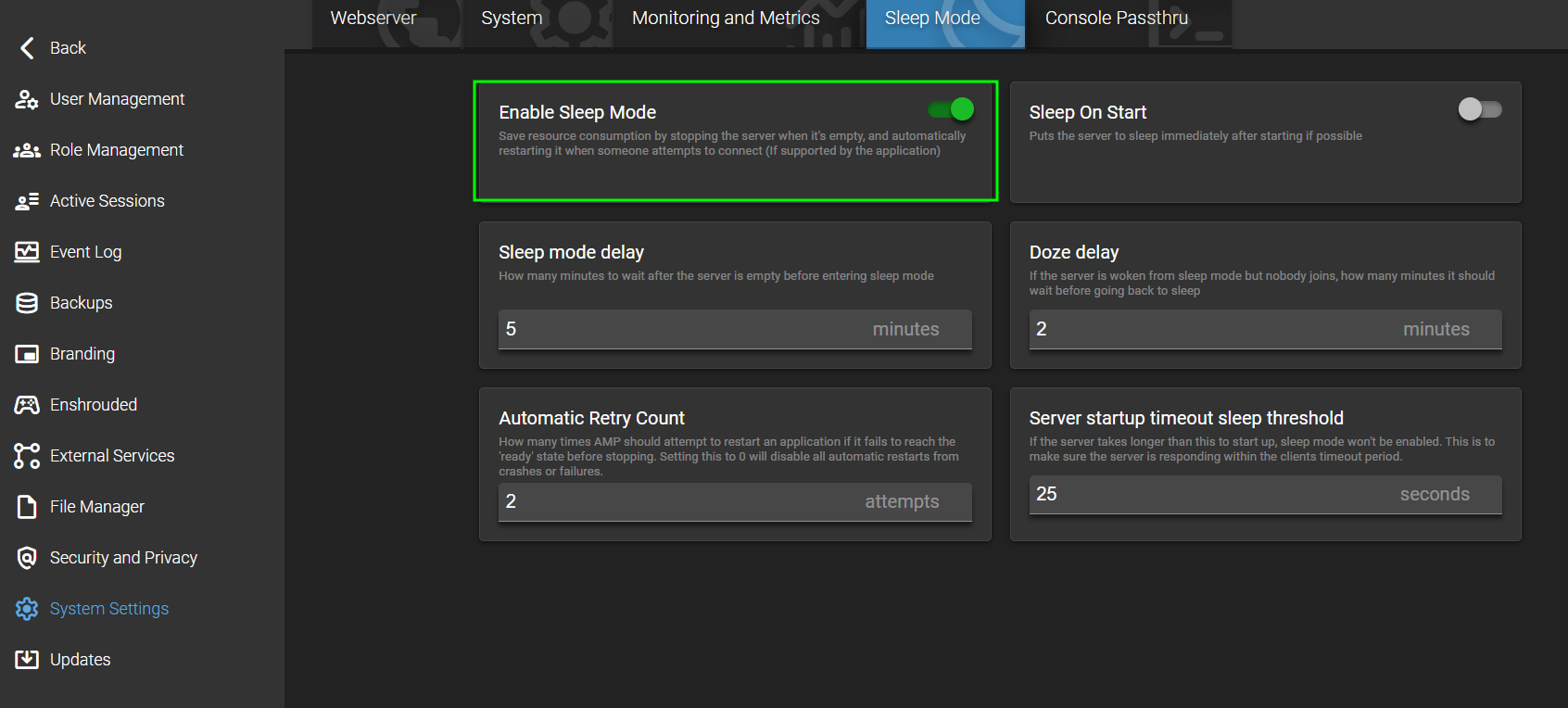Open File Manager via its document icon
The width and height of the screenshot is (1568, 708).
point(27,507)
